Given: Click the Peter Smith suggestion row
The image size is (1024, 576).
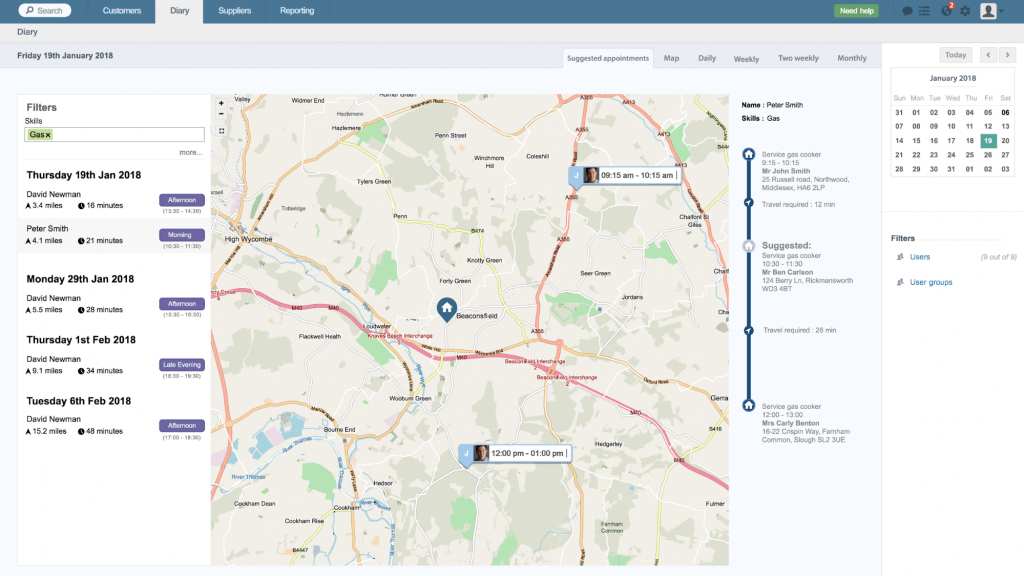Looking at the screenshot, I should click(114, 236).
